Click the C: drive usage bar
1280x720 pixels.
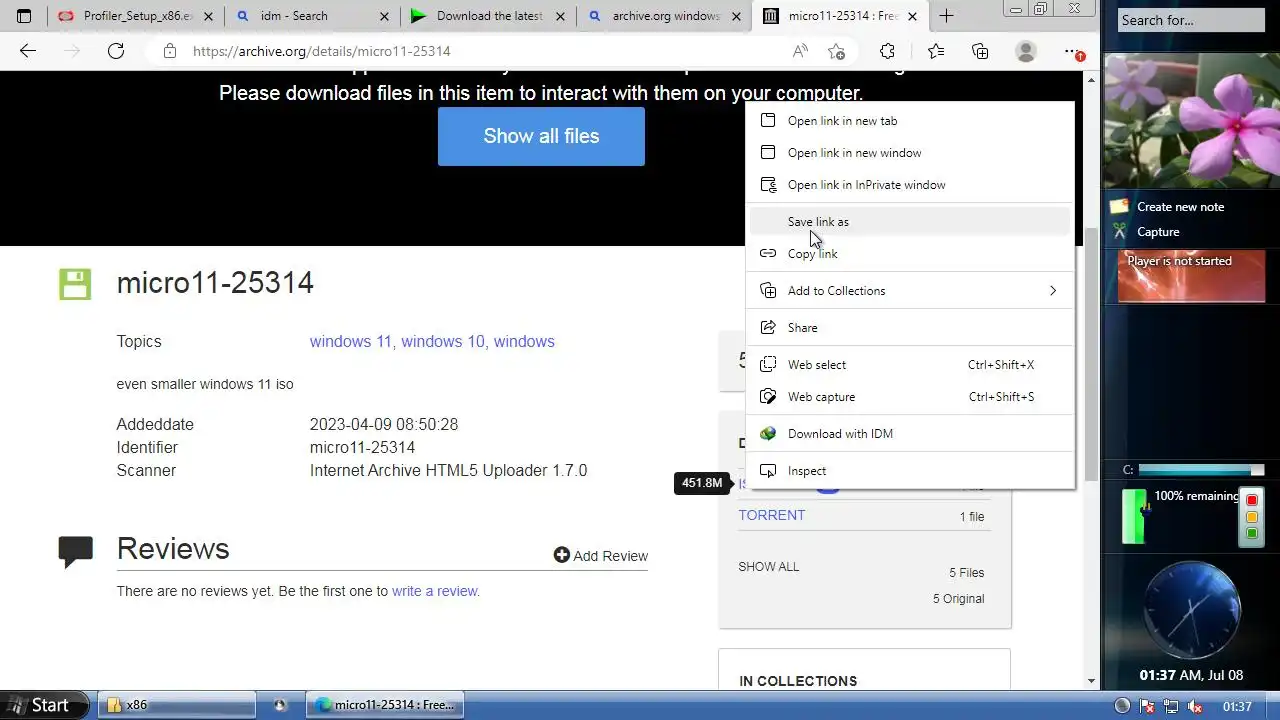pos(1201,470)
